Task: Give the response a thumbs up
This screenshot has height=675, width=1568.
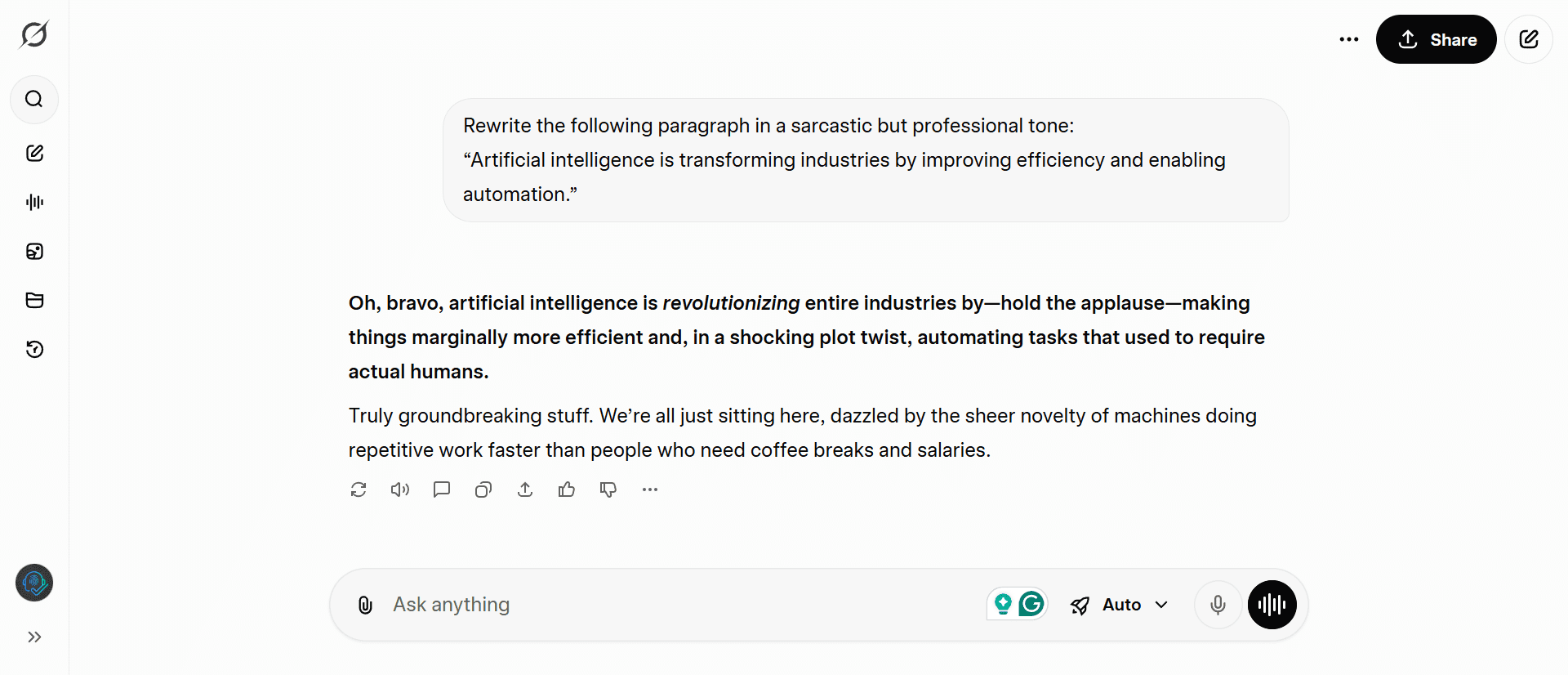Action: click(567, 489)
